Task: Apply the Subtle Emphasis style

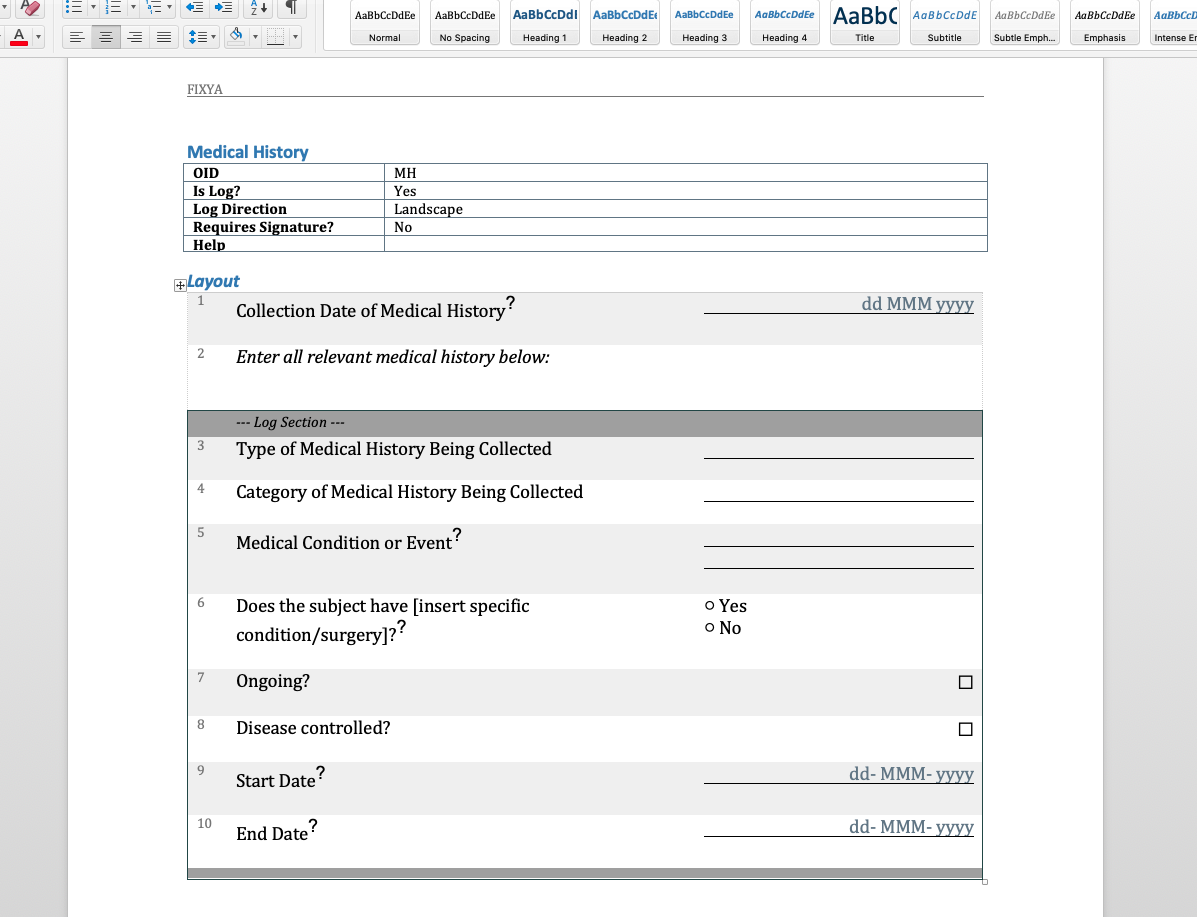Action: coord(1024,23)
